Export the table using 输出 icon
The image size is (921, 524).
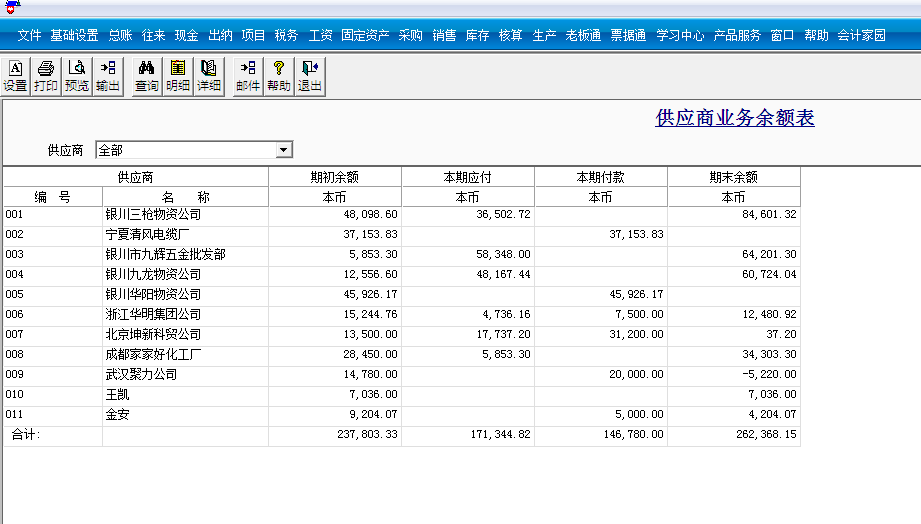coord(108,76)
